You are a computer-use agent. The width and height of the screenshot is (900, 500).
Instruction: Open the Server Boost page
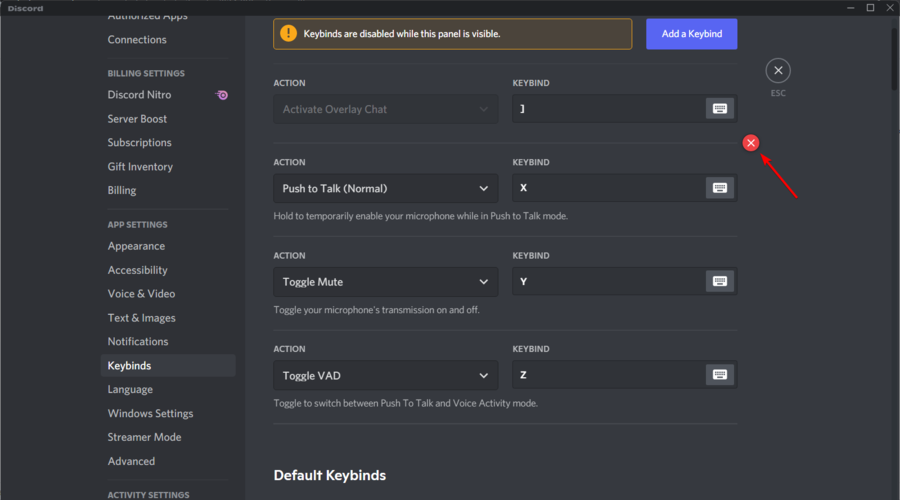pyautogui.click(x=137, y=119)
